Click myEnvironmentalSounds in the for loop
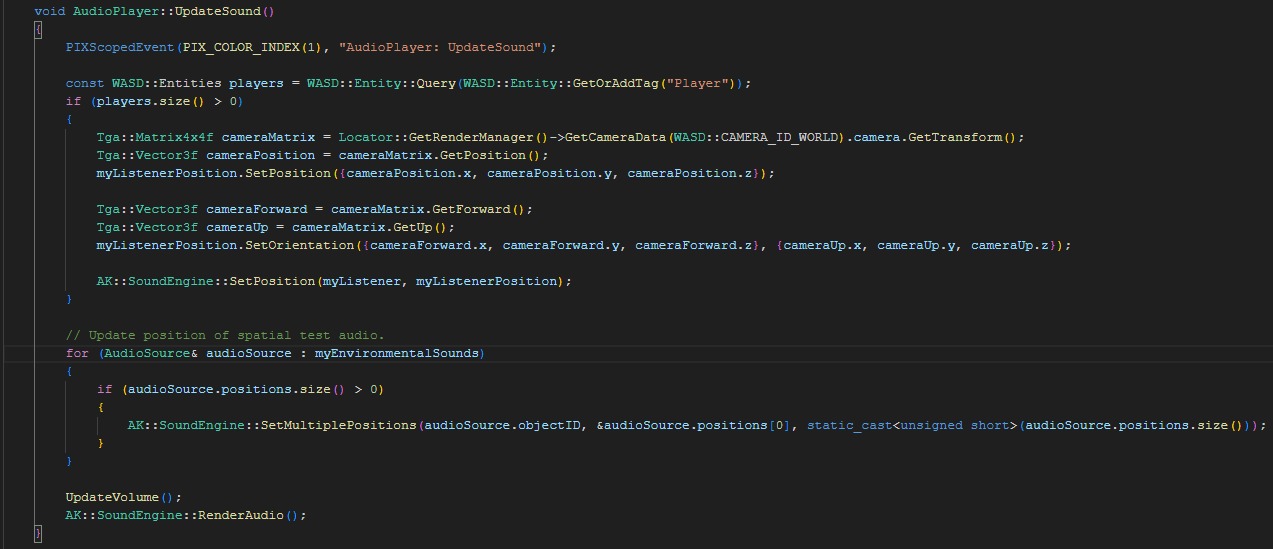 397,353
